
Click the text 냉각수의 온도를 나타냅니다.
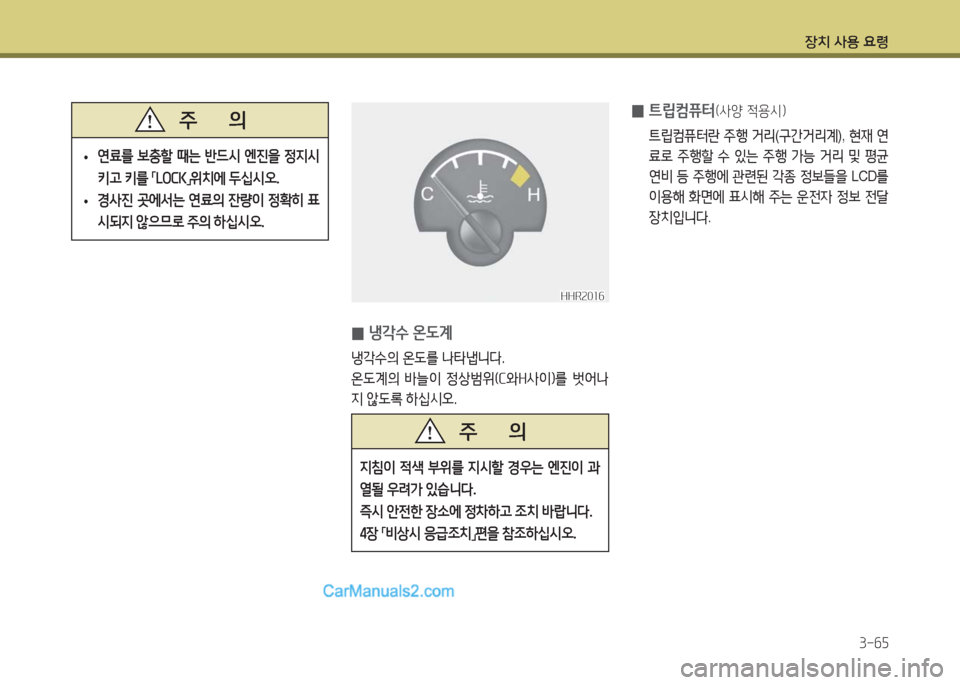pyautogui.click(x=428, y=357)
